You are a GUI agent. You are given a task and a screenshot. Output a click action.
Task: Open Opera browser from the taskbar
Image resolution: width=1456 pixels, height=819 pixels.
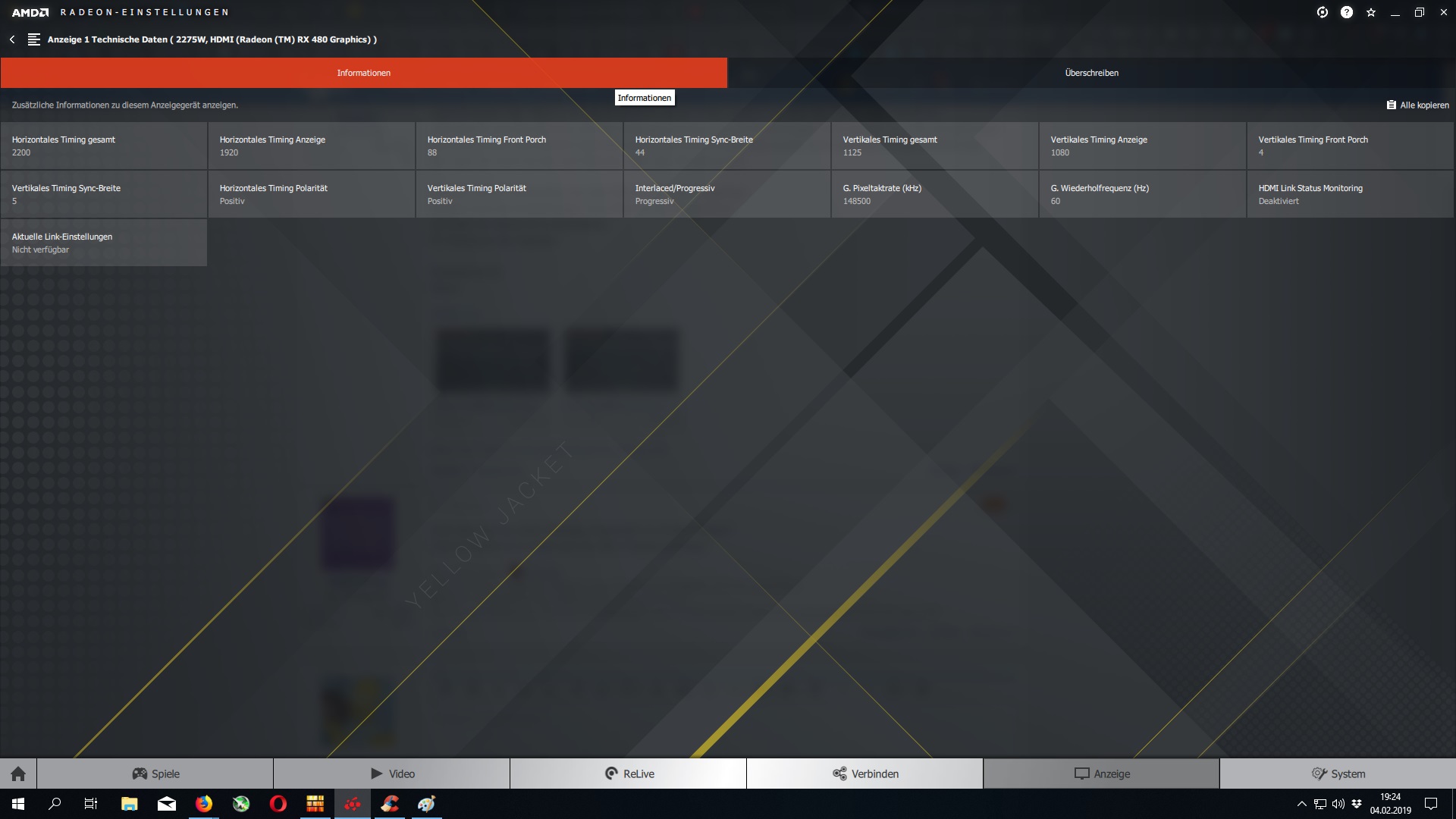[278, 804]
